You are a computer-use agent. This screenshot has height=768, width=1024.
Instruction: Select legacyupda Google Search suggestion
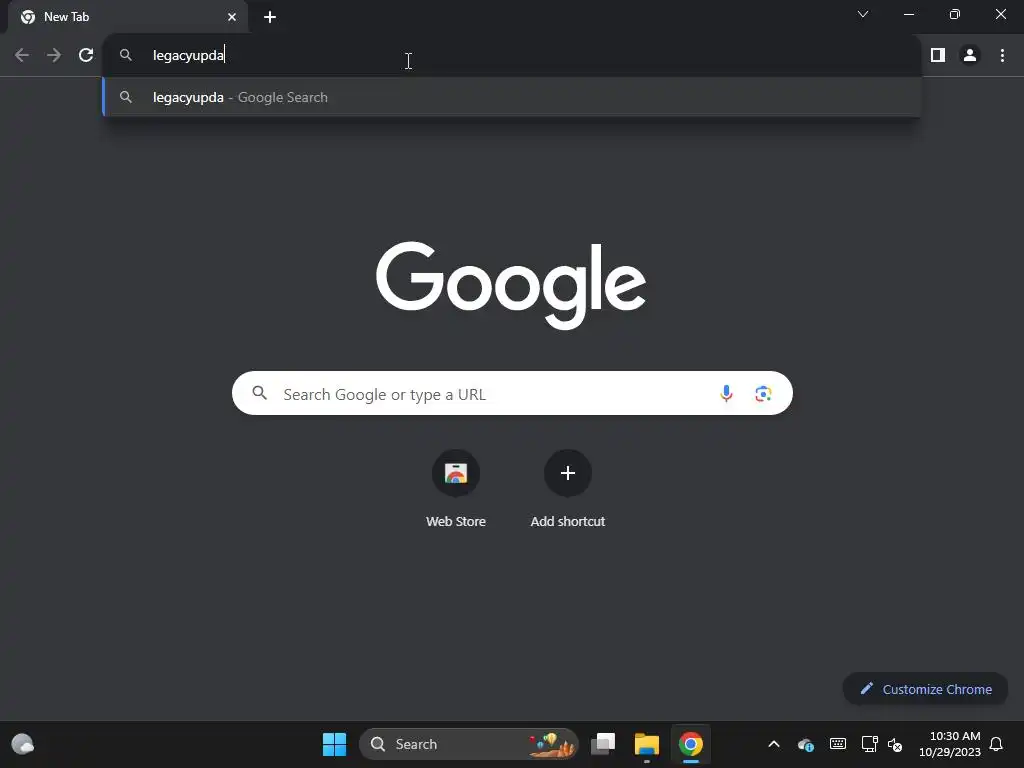point(512,97)
